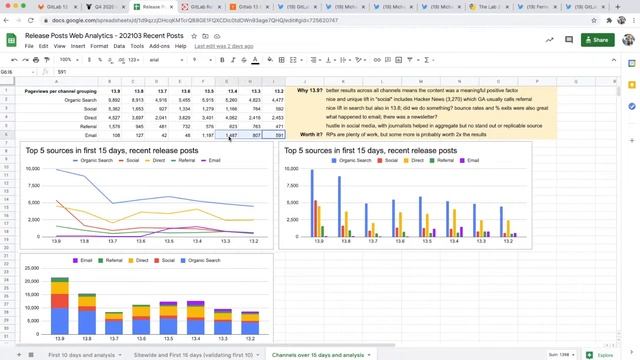Screen dimensions: 640x360
Task: Open horizontal align dropdown
Action: (316, 60)
